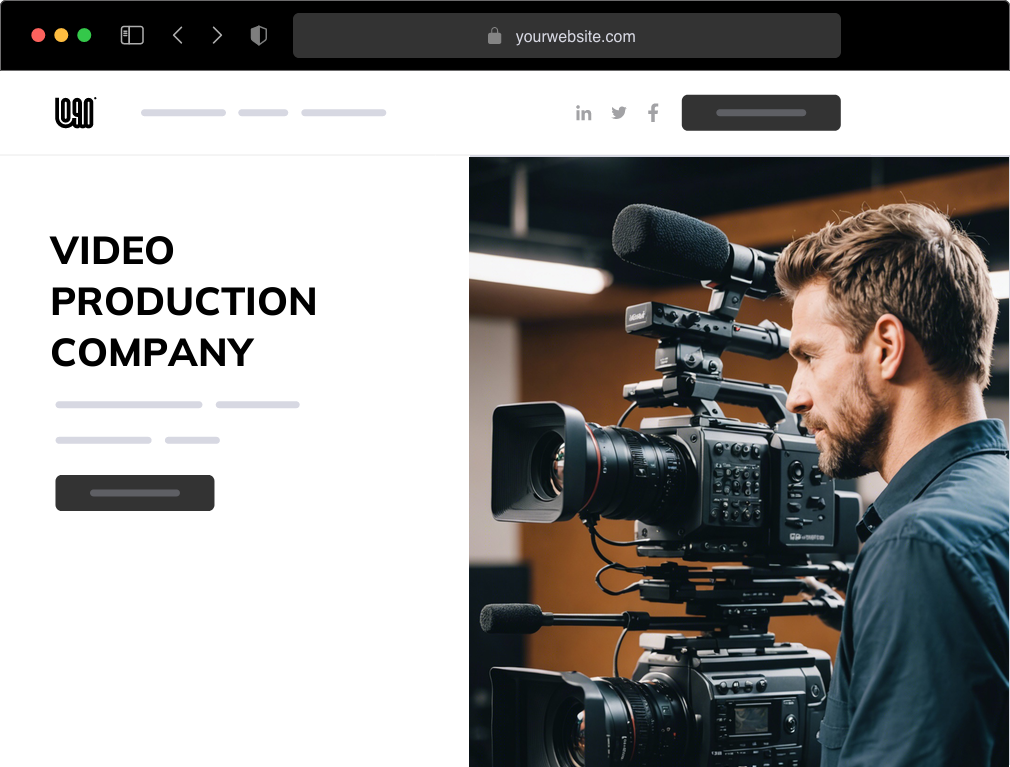This screenshot has width=1010, height=767.
Task: Navigate back with the left arrow icon
Action: [177, 34]
